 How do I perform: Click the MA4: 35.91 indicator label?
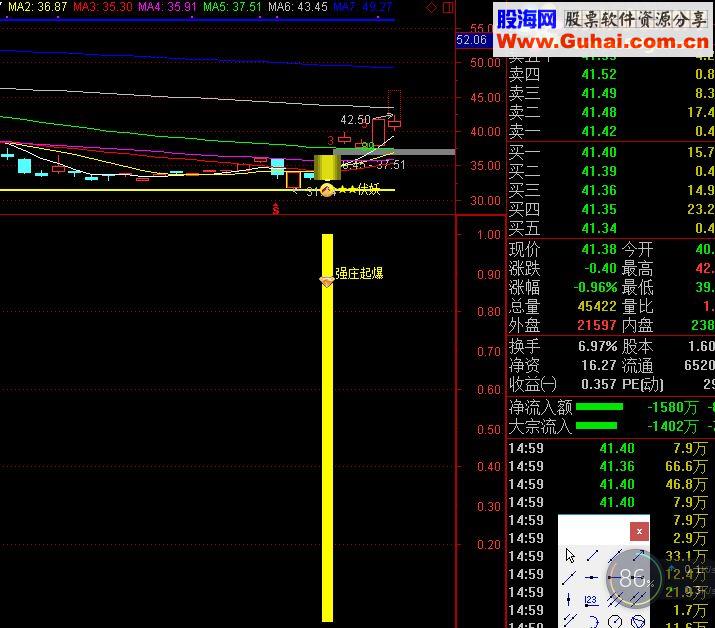pyautogui.click(x=167, y=7)
